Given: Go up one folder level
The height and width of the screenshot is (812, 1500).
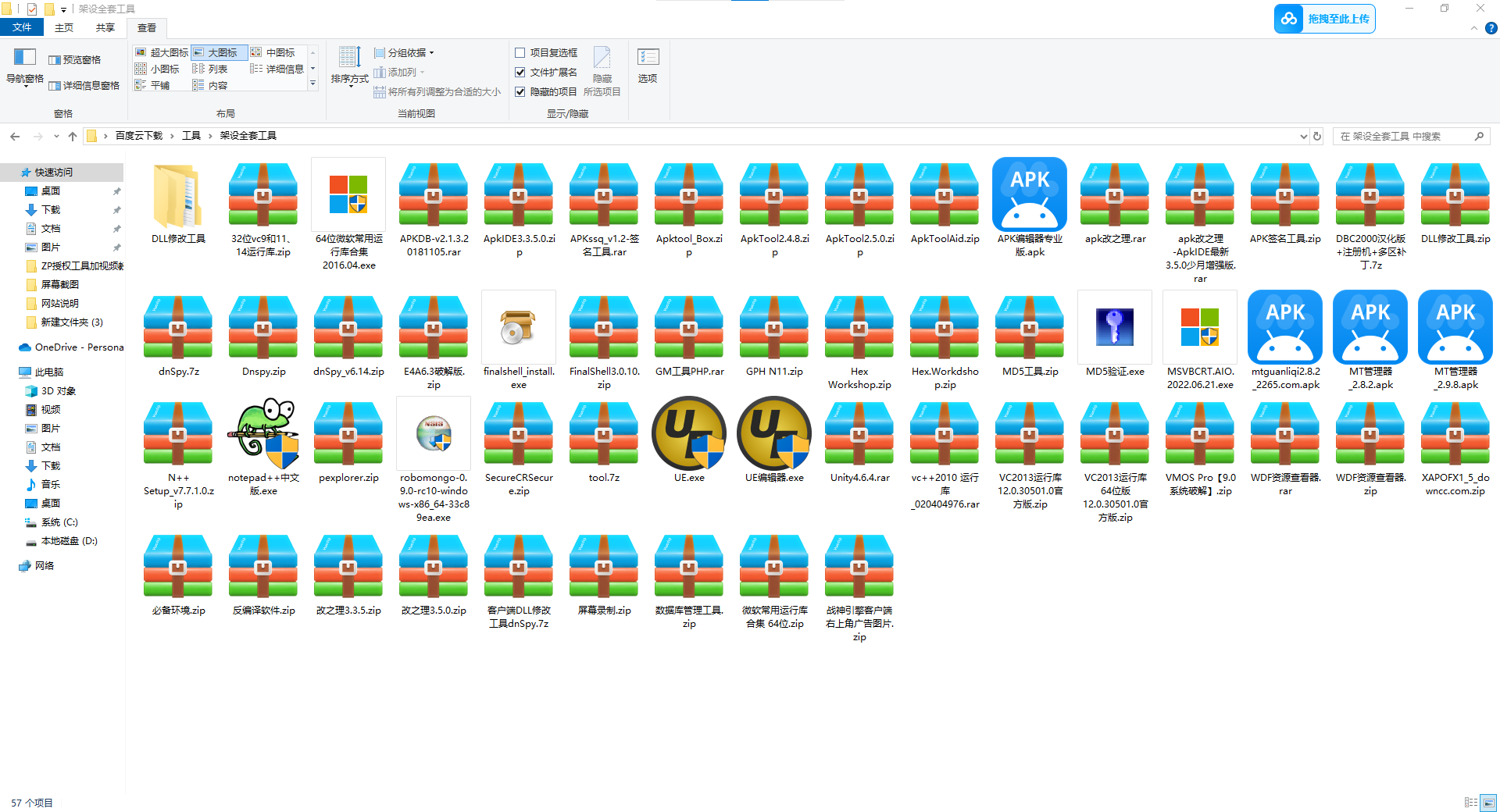Looking at the screenshot, I should pyautogui.click(x=73, y=136).
